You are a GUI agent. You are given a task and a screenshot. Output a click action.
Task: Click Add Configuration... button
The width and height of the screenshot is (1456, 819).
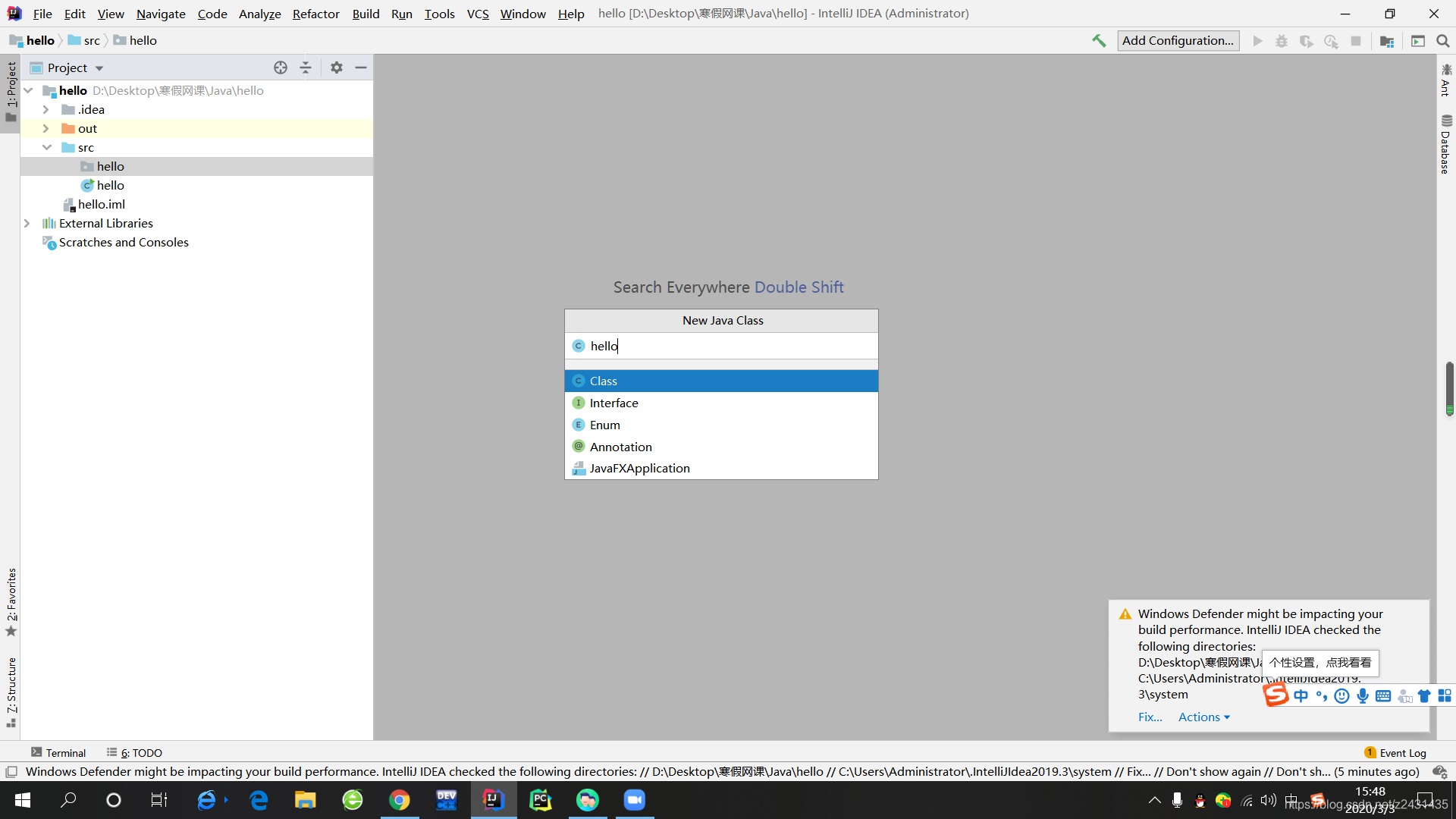pos(1178,41)
